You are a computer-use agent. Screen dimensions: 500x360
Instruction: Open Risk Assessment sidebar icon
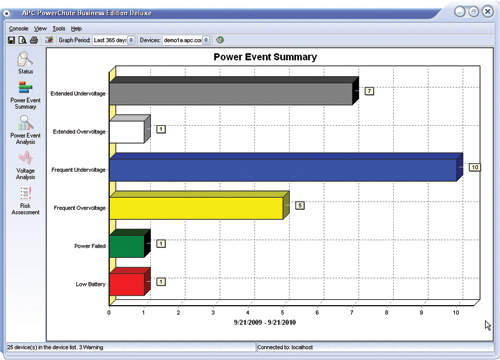pos(25,201)
